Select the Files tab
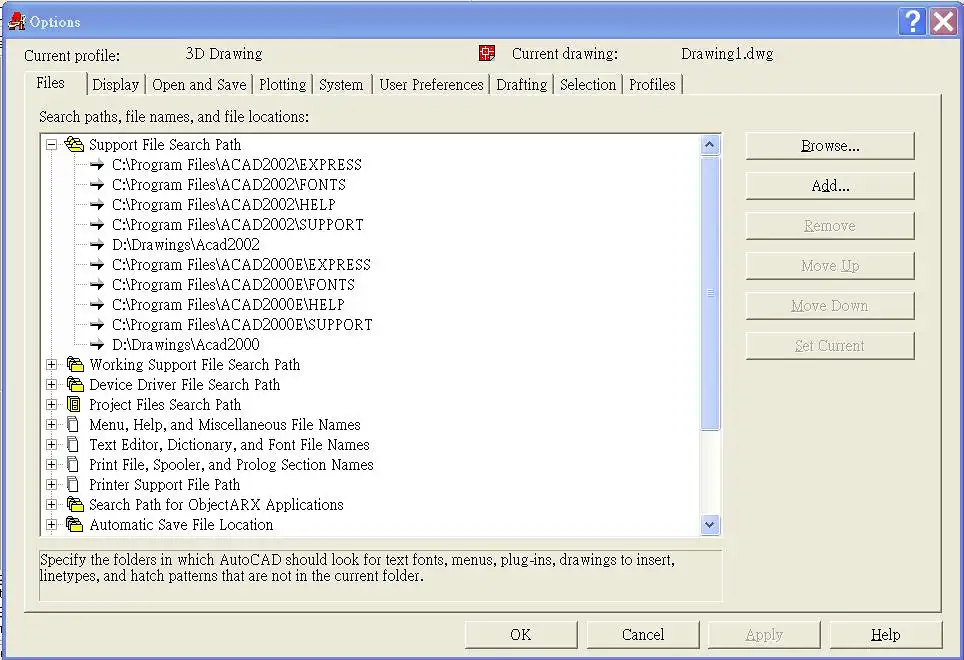The width and height of the screenshot is (964, 660). click(50, 83)
